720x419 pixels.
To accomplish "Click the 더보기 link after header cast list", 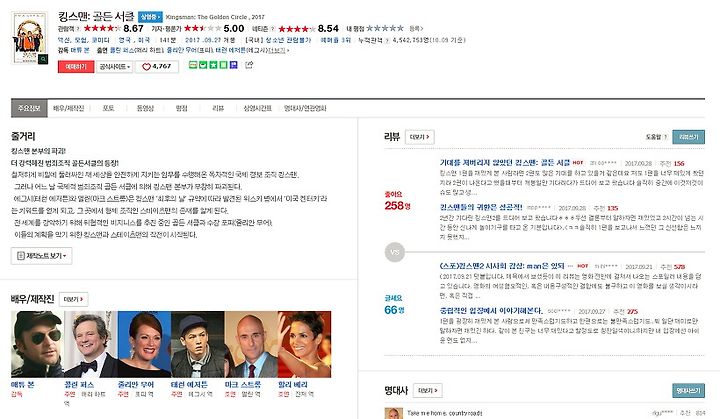I will (x=278, y=51).
